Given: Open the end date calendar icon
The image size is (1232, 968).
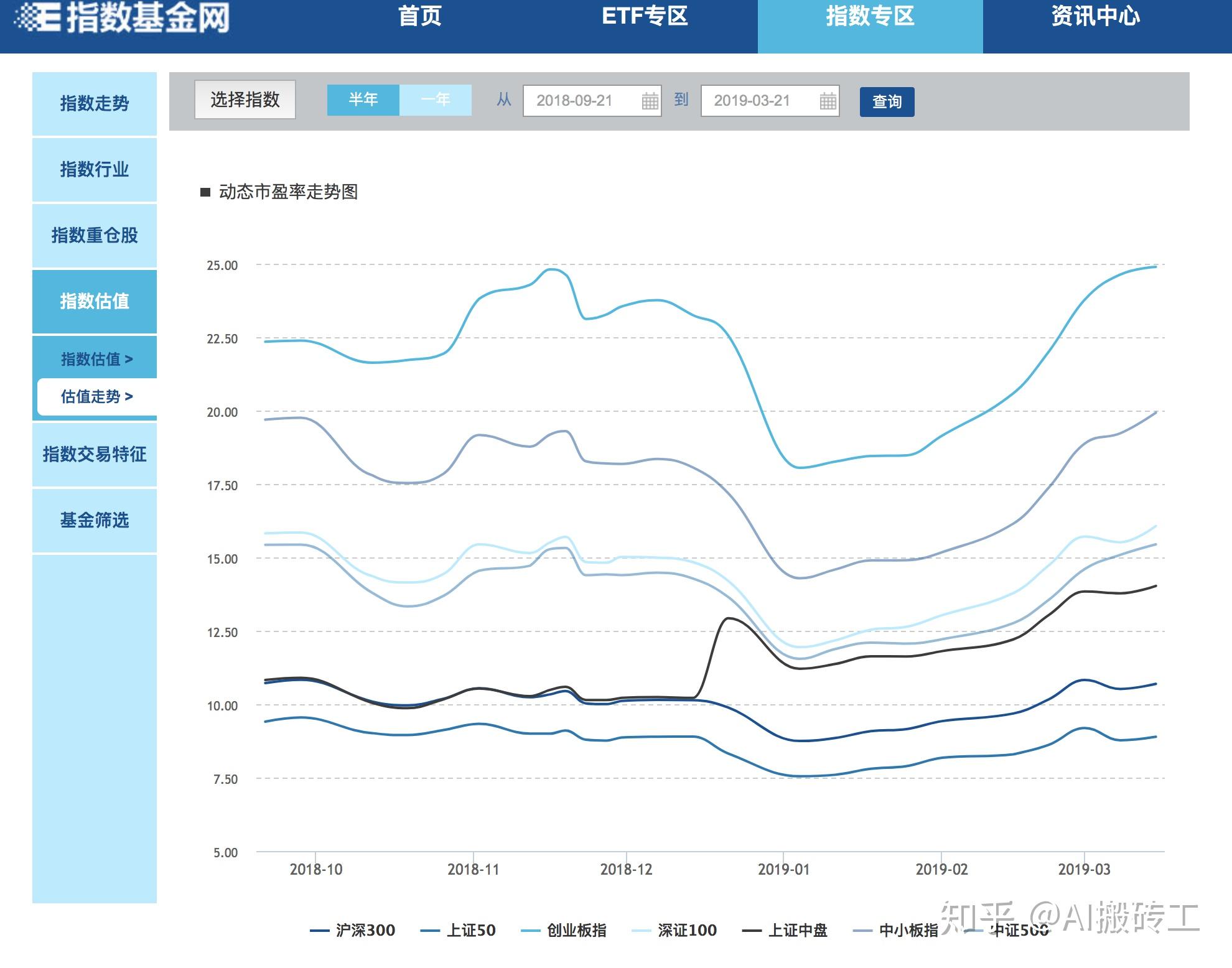Looking at the screenshot, I should 828,101.
